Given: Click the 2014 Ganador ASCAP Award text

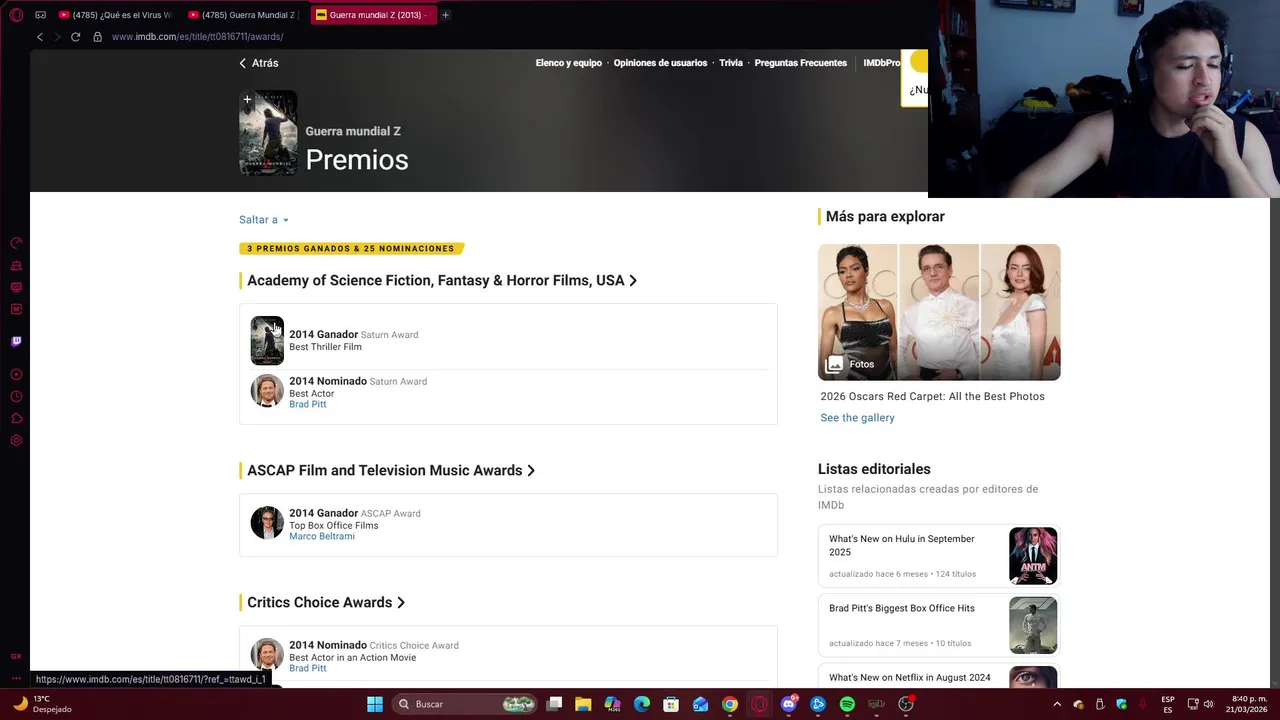Looking at the screenshot, I should tap(355, 513).
